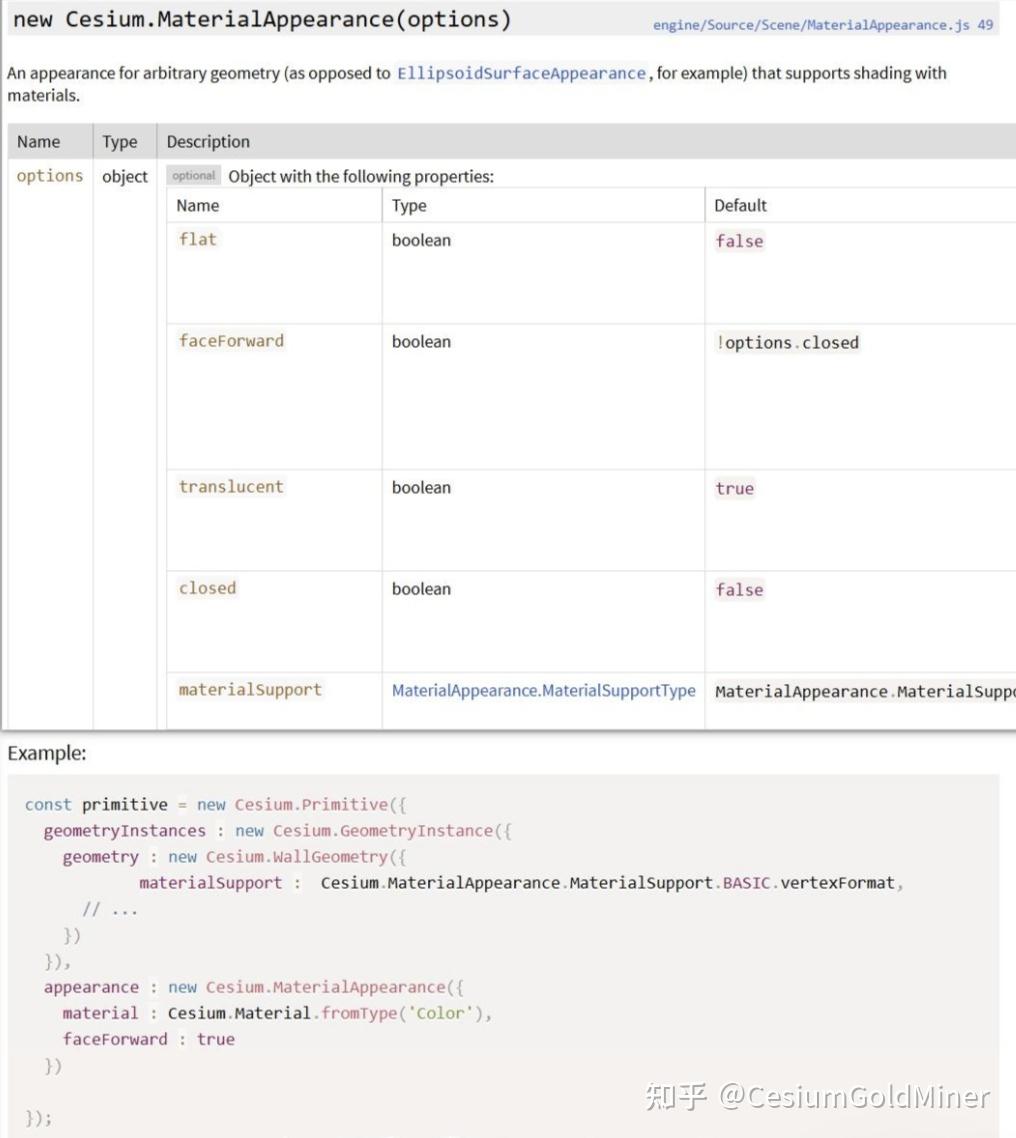Click the 'Description' column header
The height and width of the screenshot is (1138, 1016).
(208, 142)
